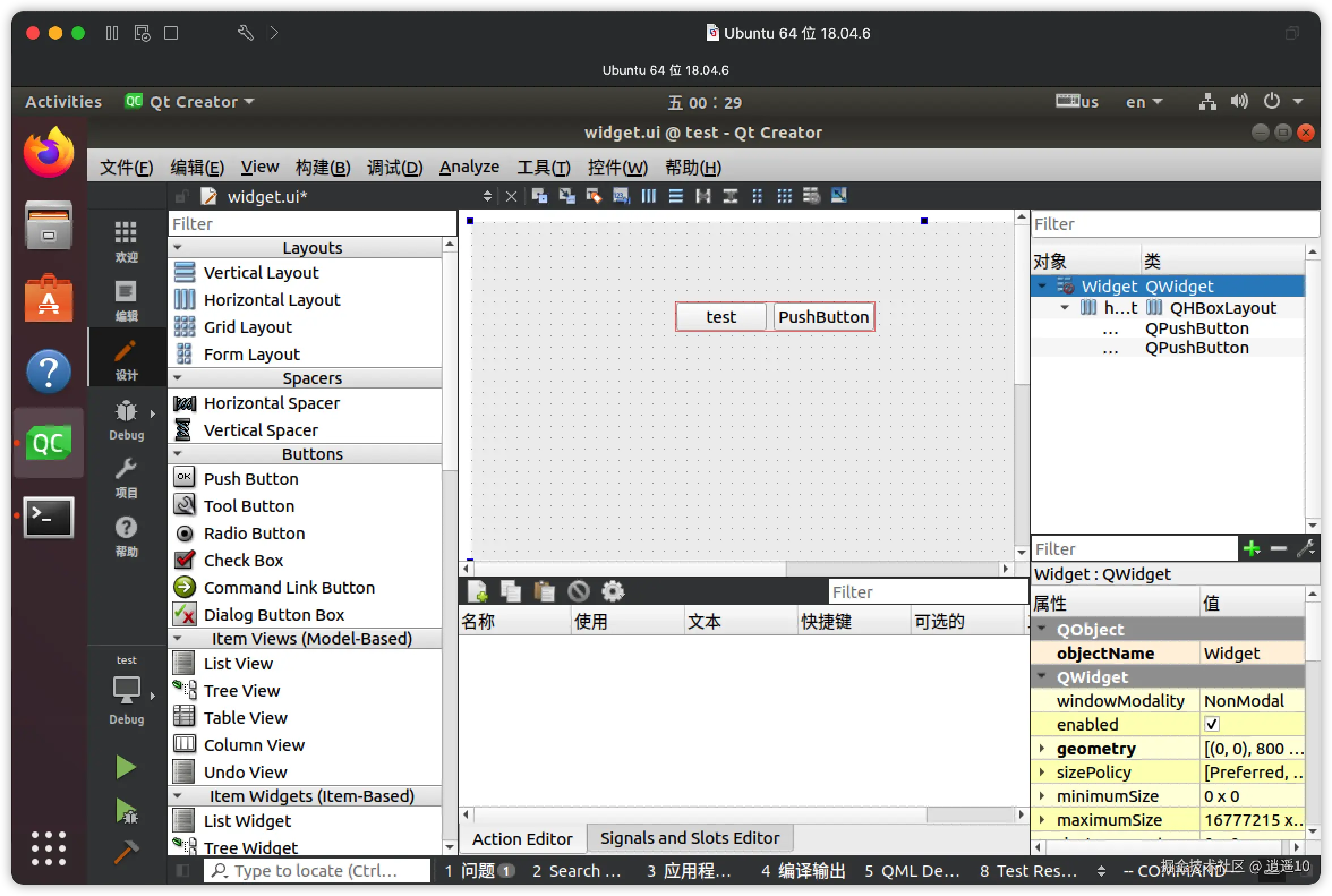Open the en language dropdown in top bar
This screenshot has width=1332, height=896.
[1143, 102]
